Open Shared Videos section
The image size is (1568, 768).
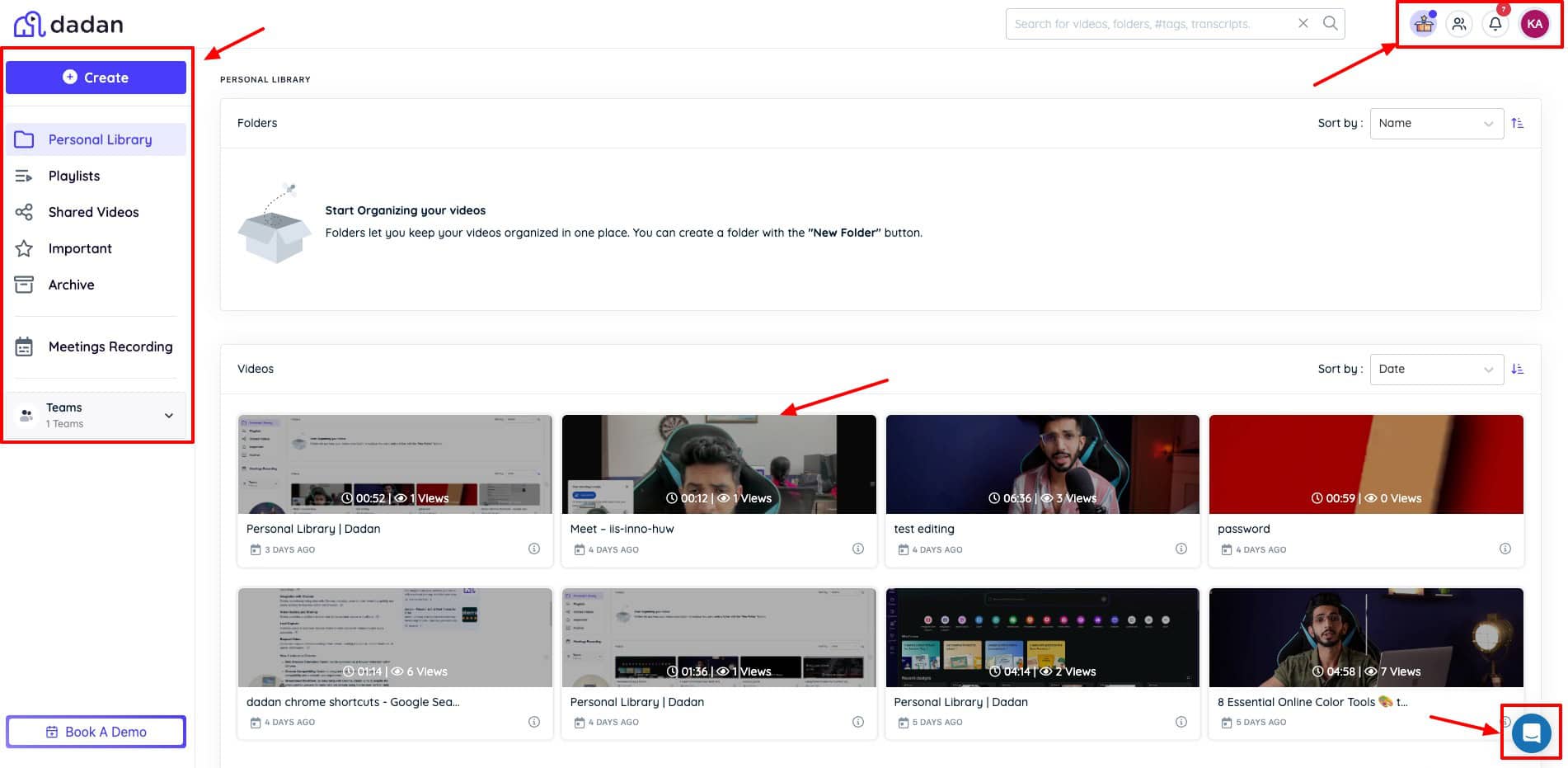(x=93, y=212)
